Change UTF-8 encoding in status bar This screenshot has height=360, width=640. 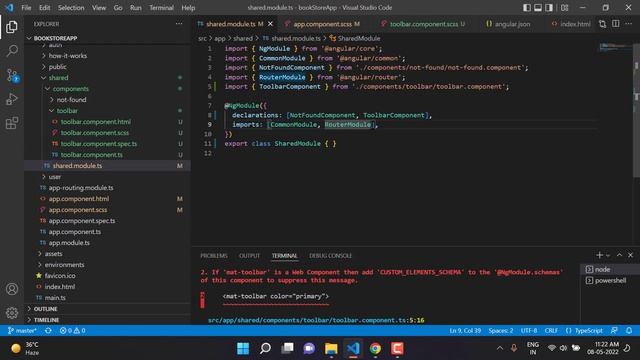point(529,330)
